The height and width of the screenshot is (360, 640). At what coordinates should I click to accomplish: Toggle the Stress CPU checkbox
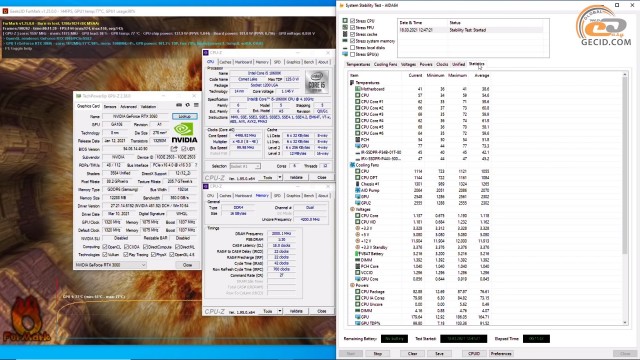coord(352,20)
